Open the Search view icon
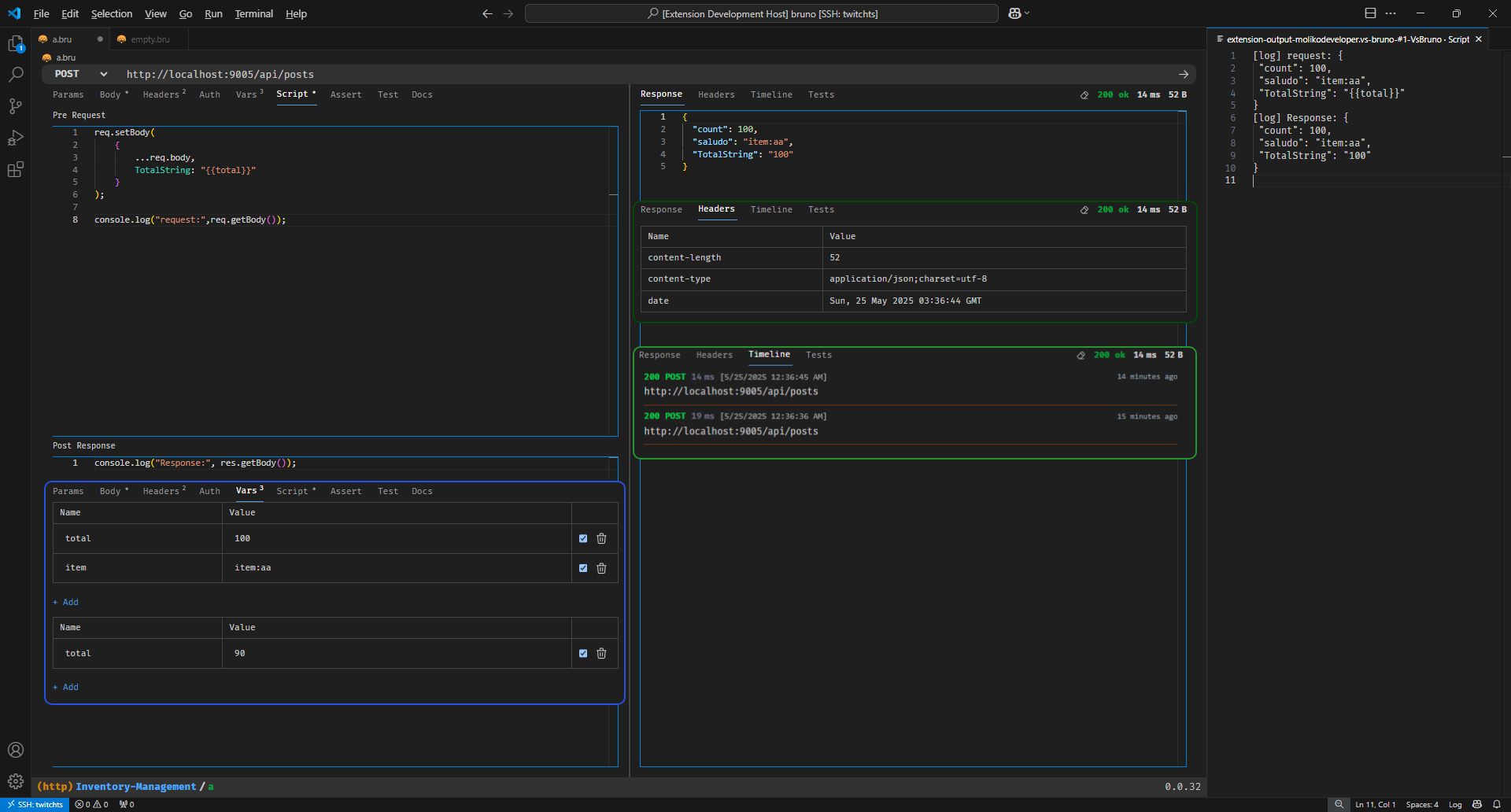Image resolution: width=1511 pixels, height=812 pixels. click(15, 75)
